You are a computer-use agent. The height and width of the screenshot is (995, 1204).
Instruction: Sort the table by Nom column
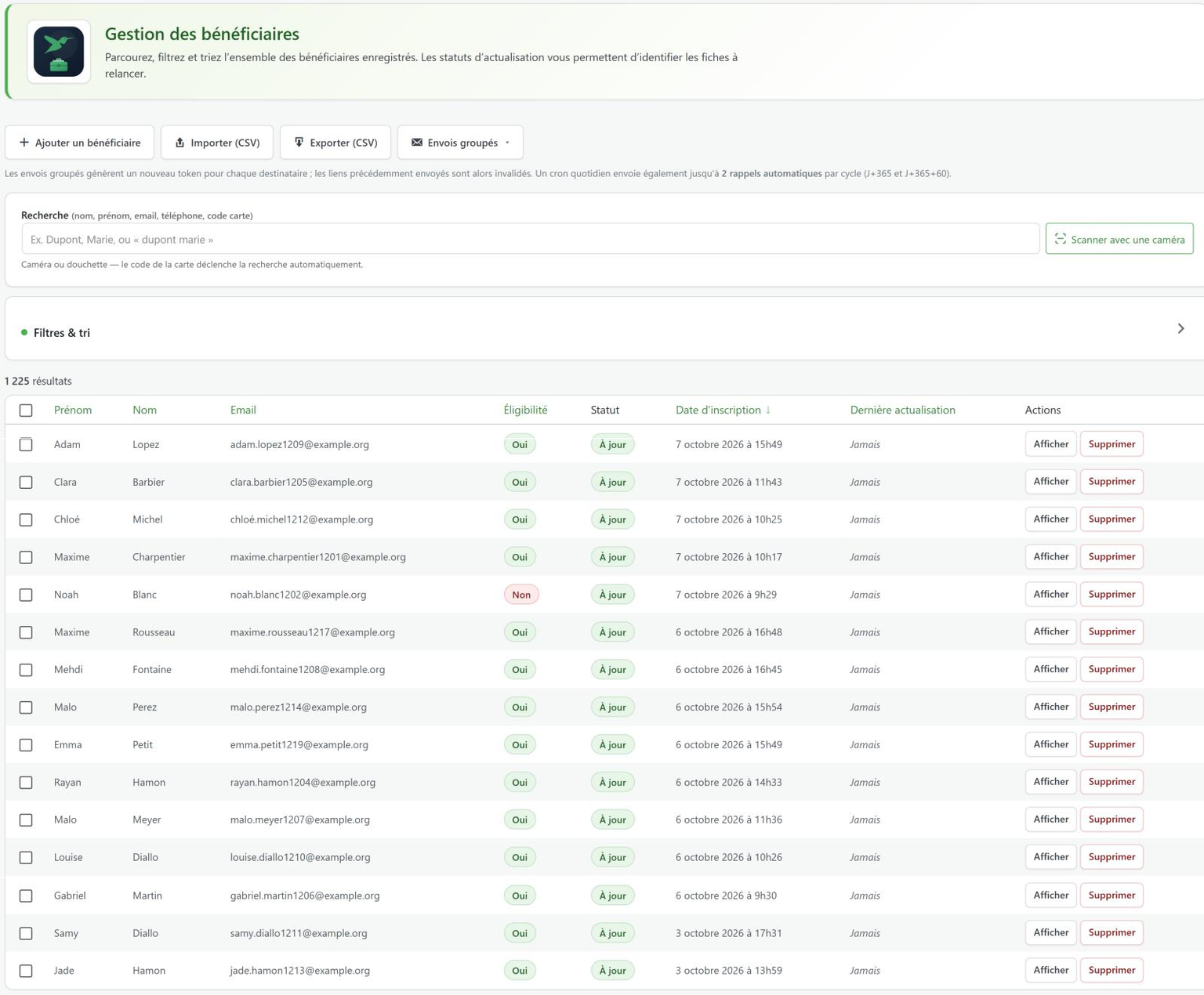[x=144, y=410]
